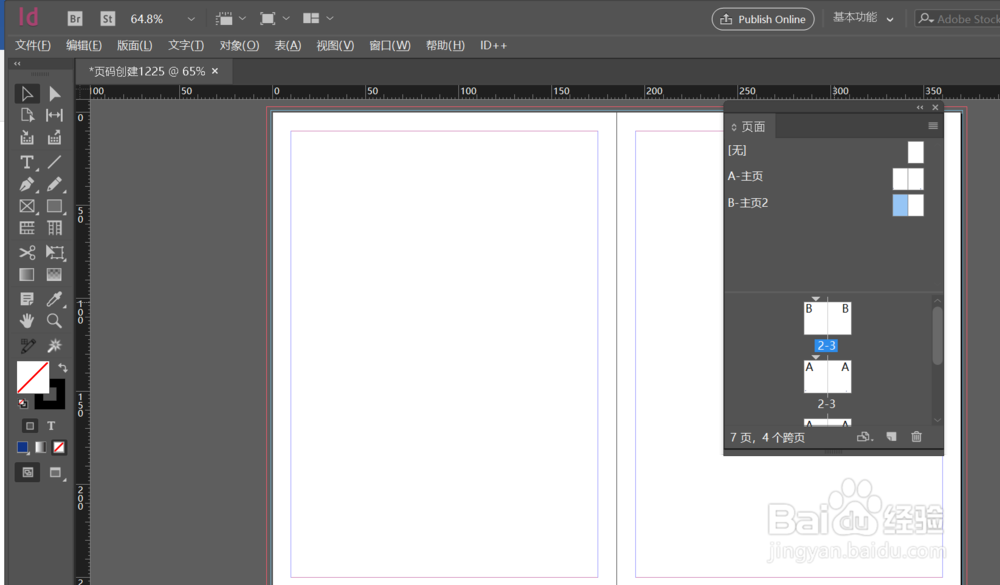Open the arrange documents dropdown
Screen dimensions: 1000x585
[x=318, y=19]
